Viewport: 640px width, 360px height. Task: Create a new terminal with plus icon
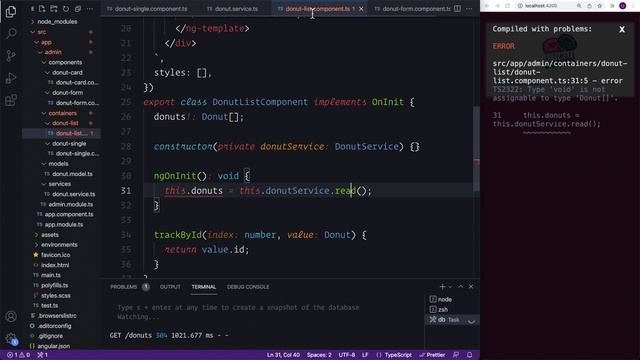[x=442, y=287]
